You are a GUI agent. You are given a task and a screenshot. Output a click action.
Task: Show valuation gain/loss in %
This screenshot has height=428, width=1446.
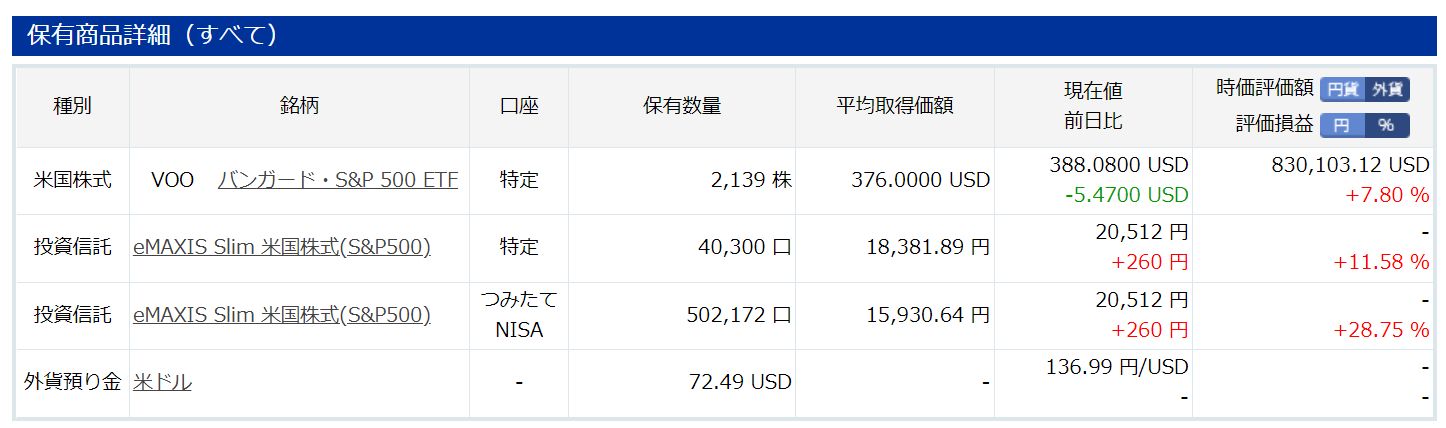click(x=1386, y=125)
